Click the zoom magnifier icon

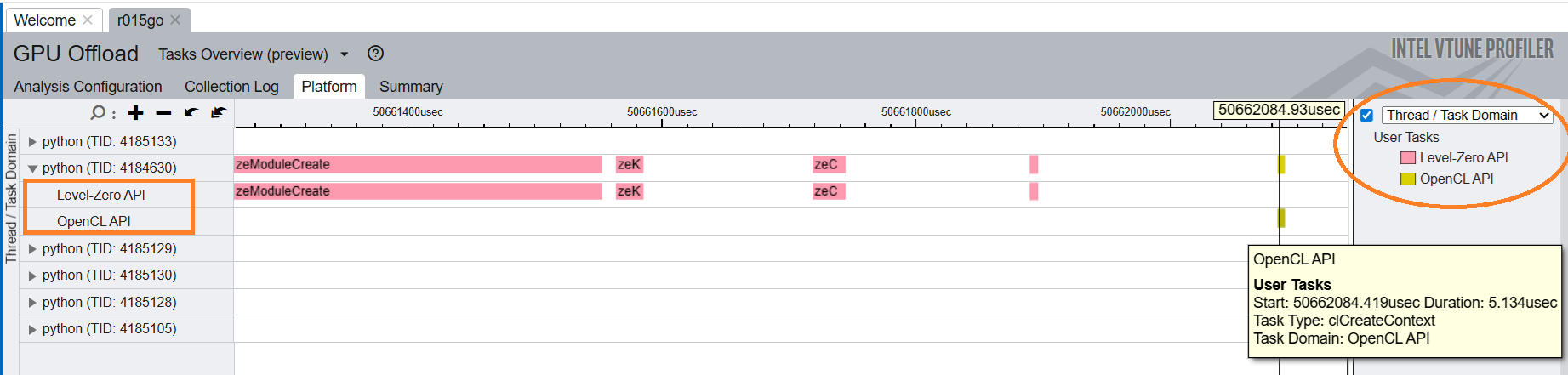coord(98,113)
